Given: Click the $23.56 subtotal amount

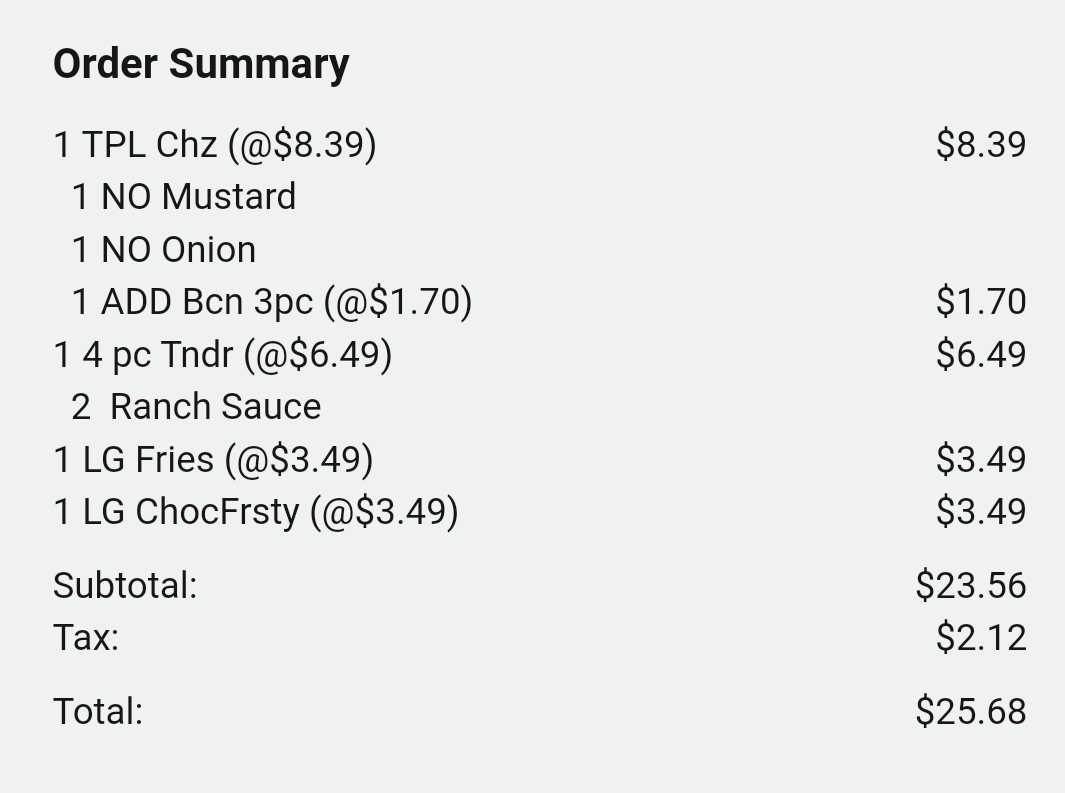Looking at the screenshot, I should pos(970,585).
